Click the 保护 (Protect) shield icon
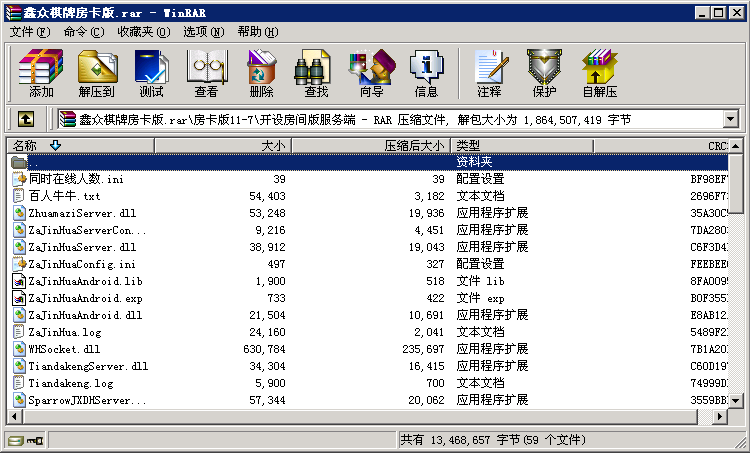This screenshot has width=750, height=453. tap(544, 74)
